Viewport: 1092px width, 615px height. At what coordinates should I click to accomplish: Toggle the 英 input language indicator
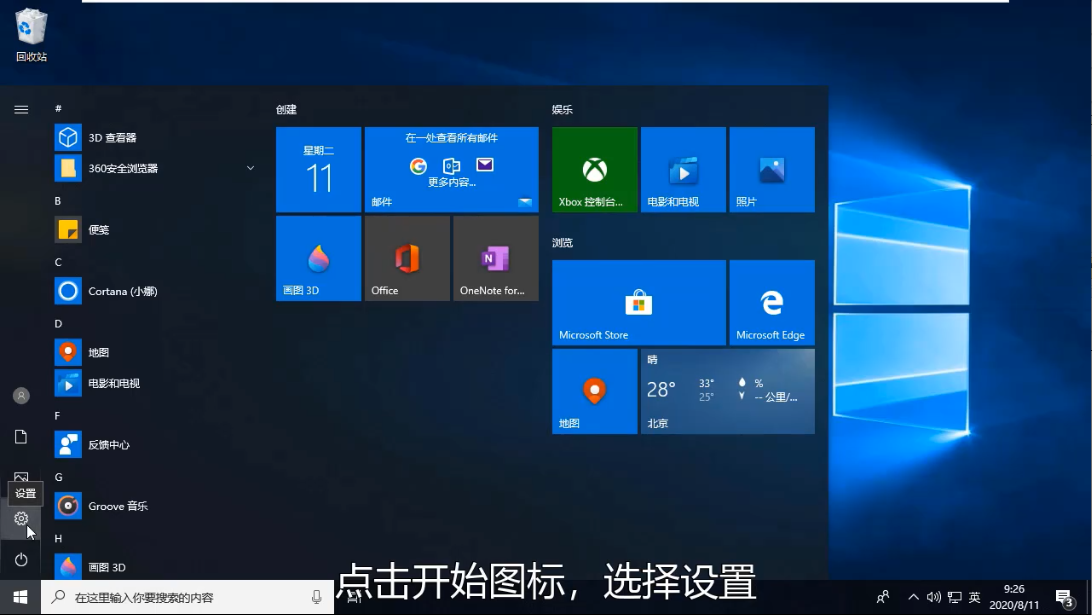point(974,597)
